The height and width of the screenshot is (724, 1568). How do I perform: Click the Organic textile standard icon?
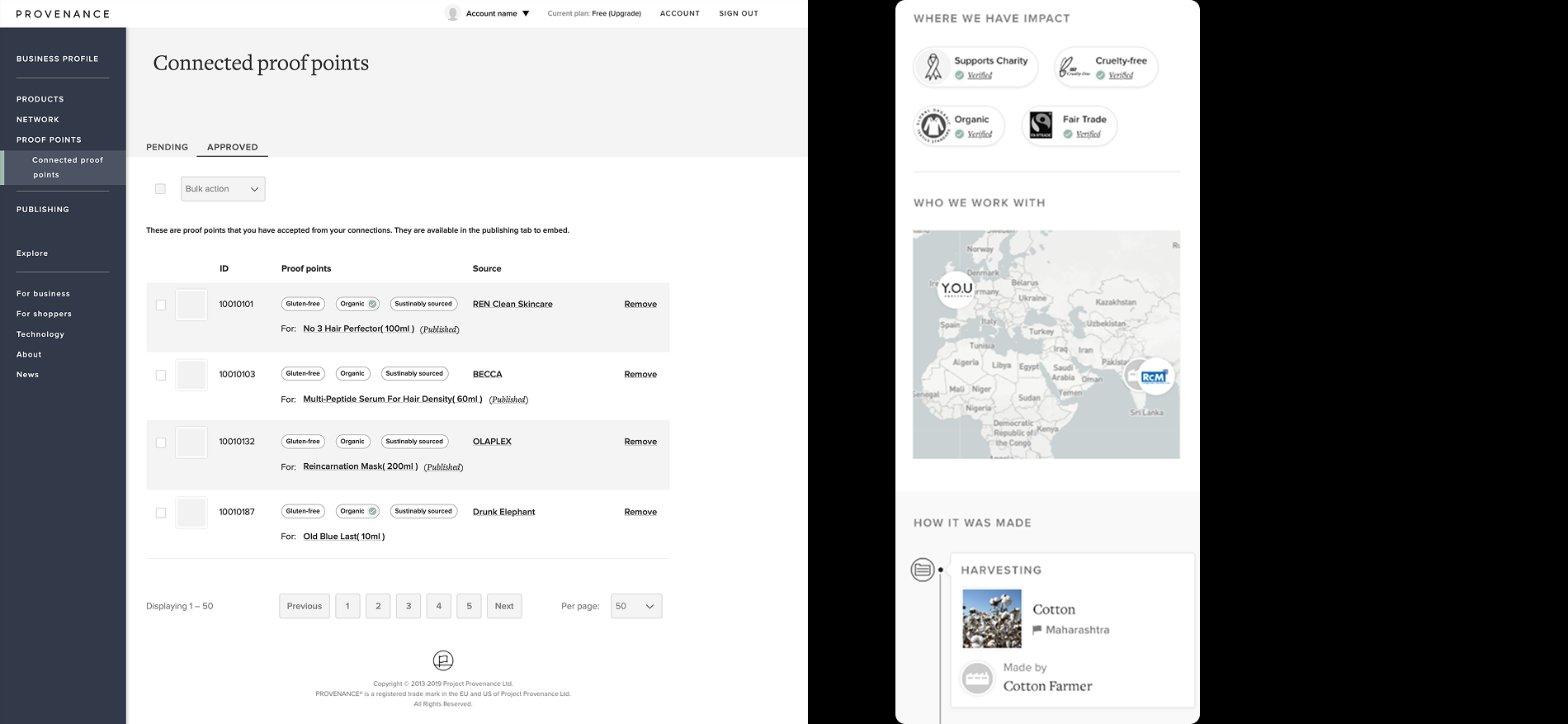click(x=933, y=125)
